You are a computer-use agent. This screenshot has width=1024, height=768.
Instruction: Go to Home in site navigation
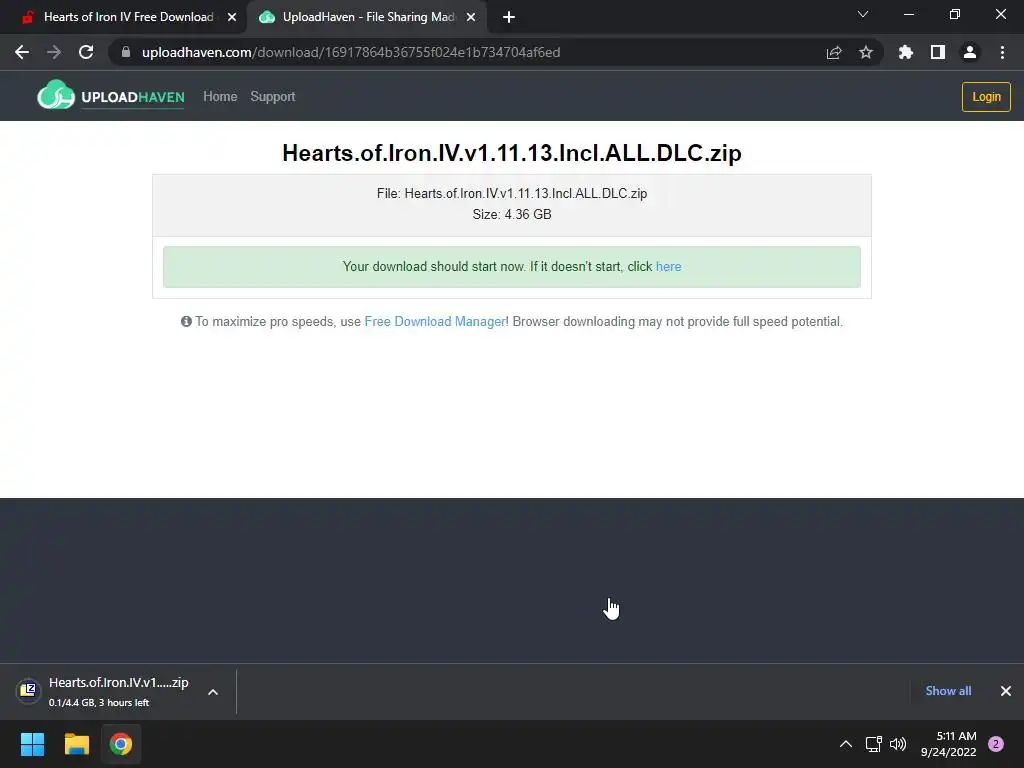(x=220, y=97)
